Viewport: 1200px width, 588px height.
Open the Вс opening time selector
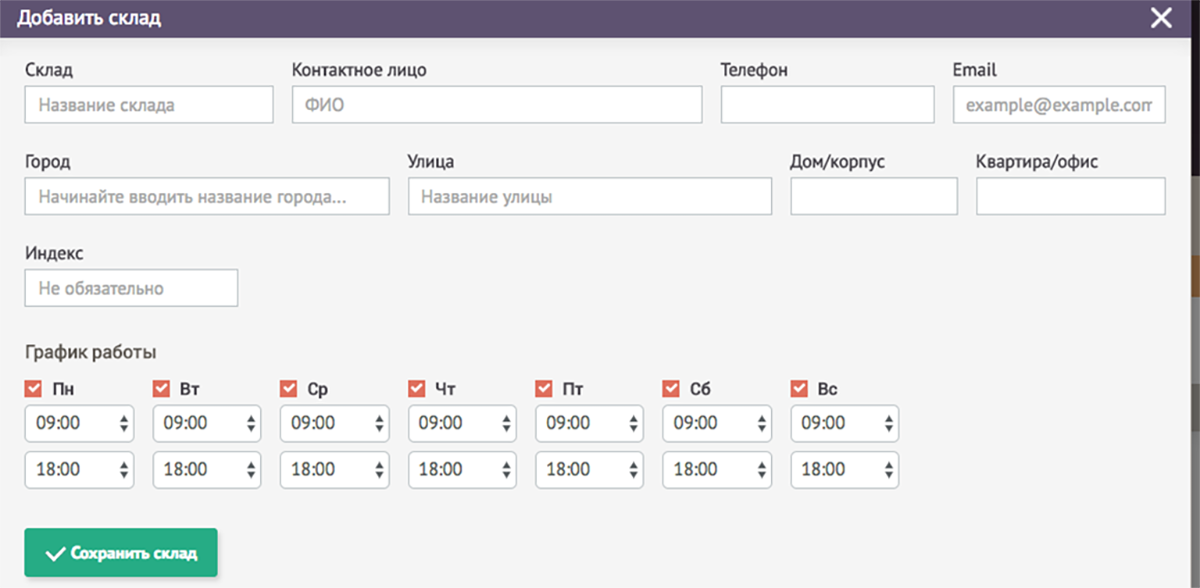click(844, 423)
